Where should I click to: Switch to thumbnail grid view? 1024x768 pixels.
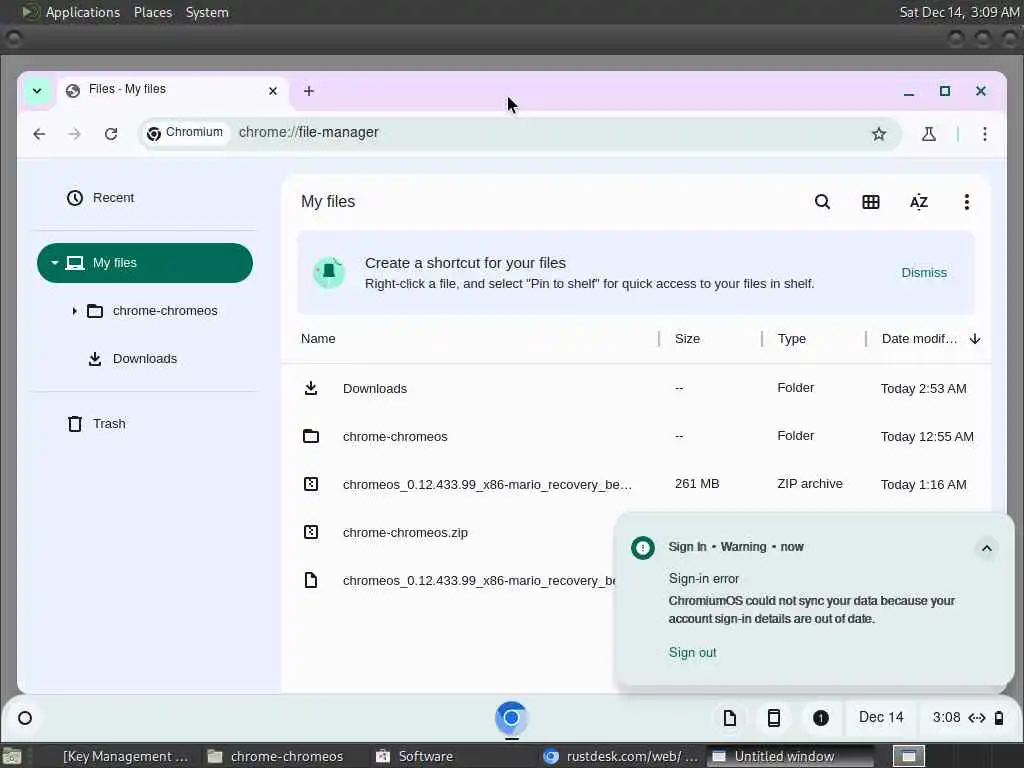(x=871, y=202)
